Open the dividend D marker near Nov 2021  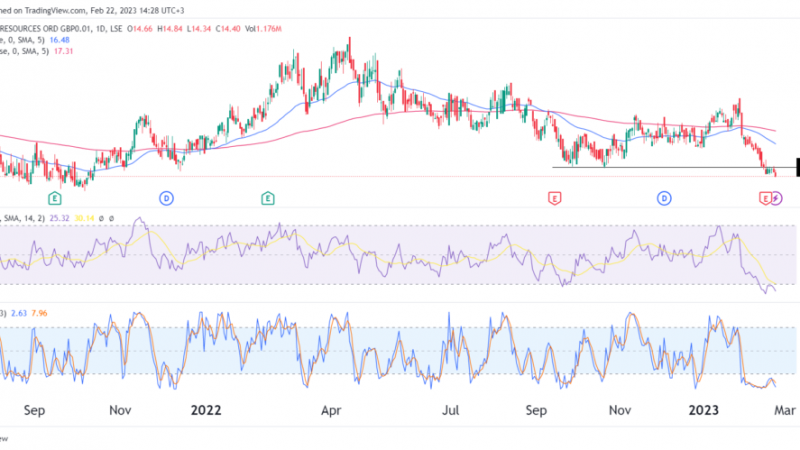[166, 198]
